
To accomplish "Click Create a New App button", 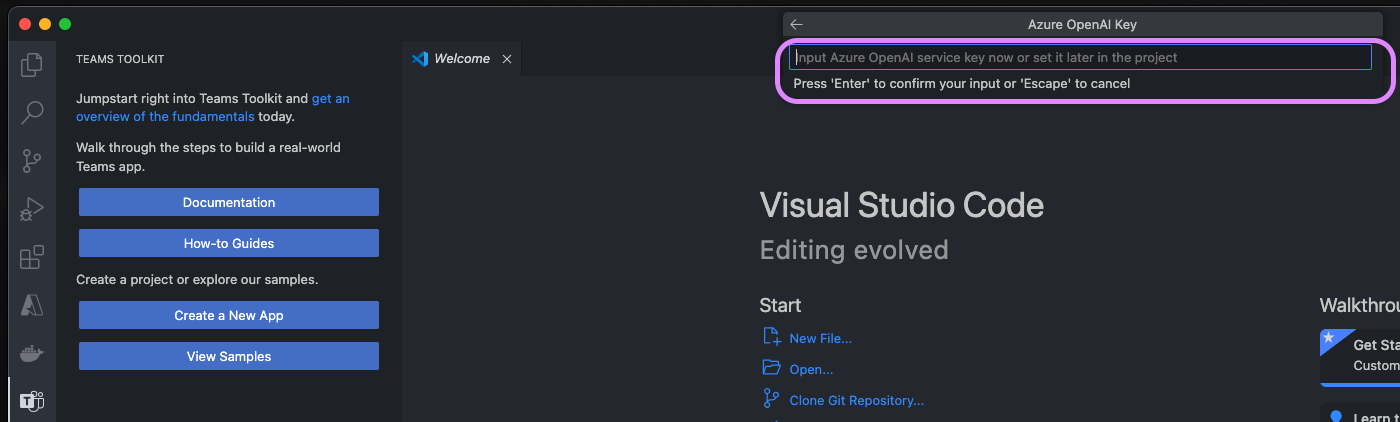I will click(229, 315).
